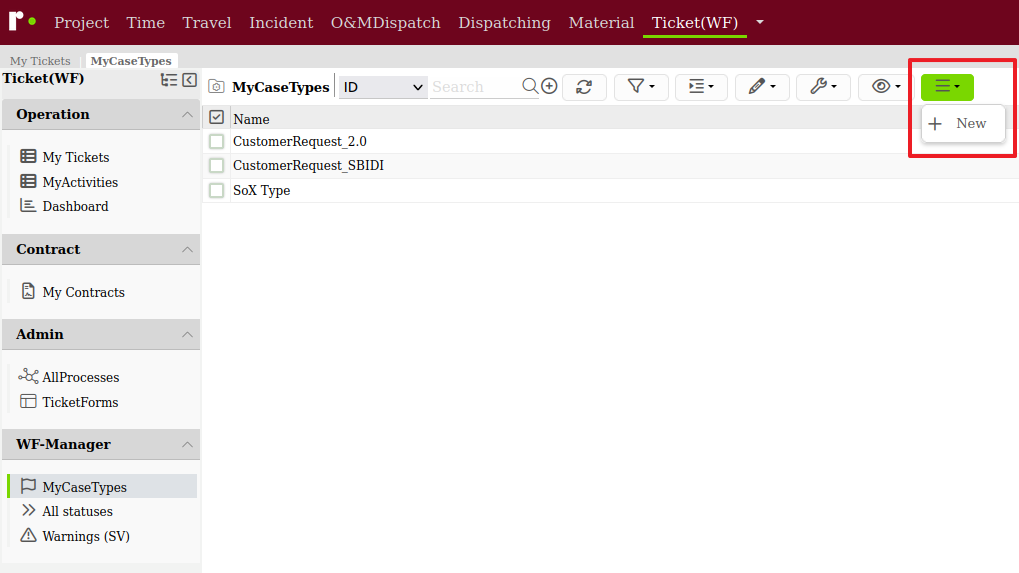Click the My Contracts document icon

click(28, 290)
